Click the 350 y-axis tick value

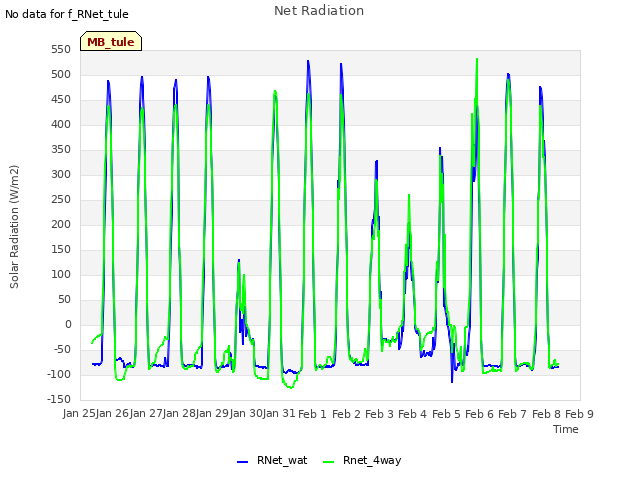pyautogui.click(x=61, y=149)
